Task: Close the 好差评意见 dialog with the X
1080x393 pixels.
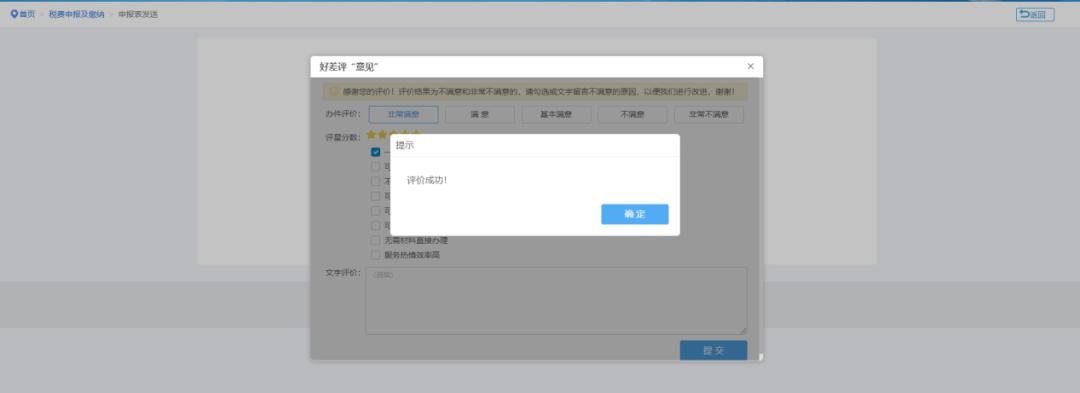Action: coord(751,66)
